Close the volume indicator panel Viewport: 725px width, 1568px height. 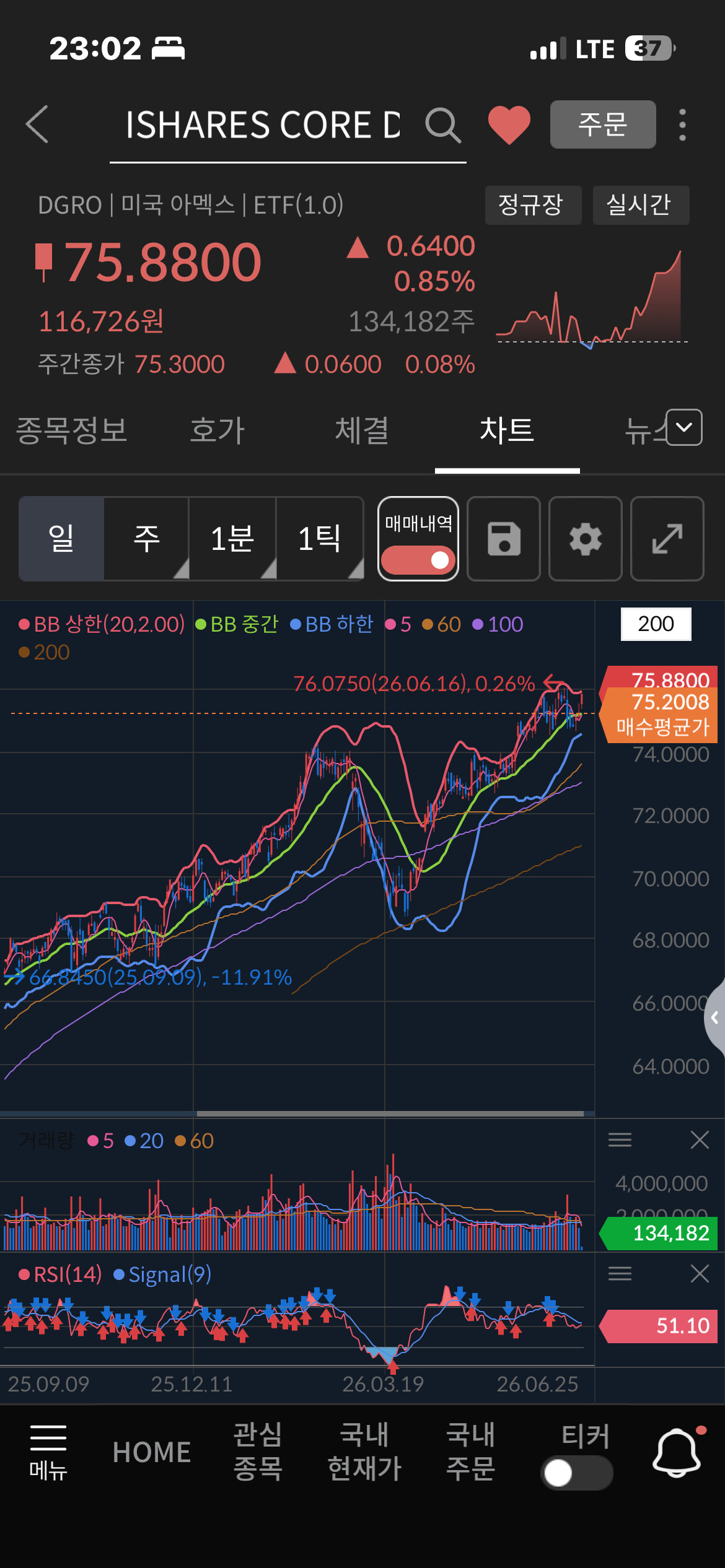700,1139
